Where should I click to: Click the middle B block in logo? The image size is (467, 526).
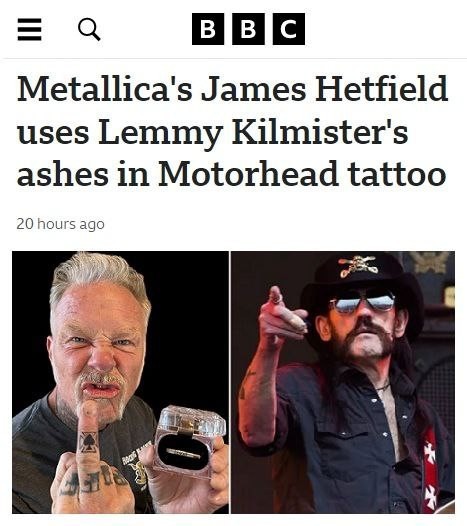point(248,29)
